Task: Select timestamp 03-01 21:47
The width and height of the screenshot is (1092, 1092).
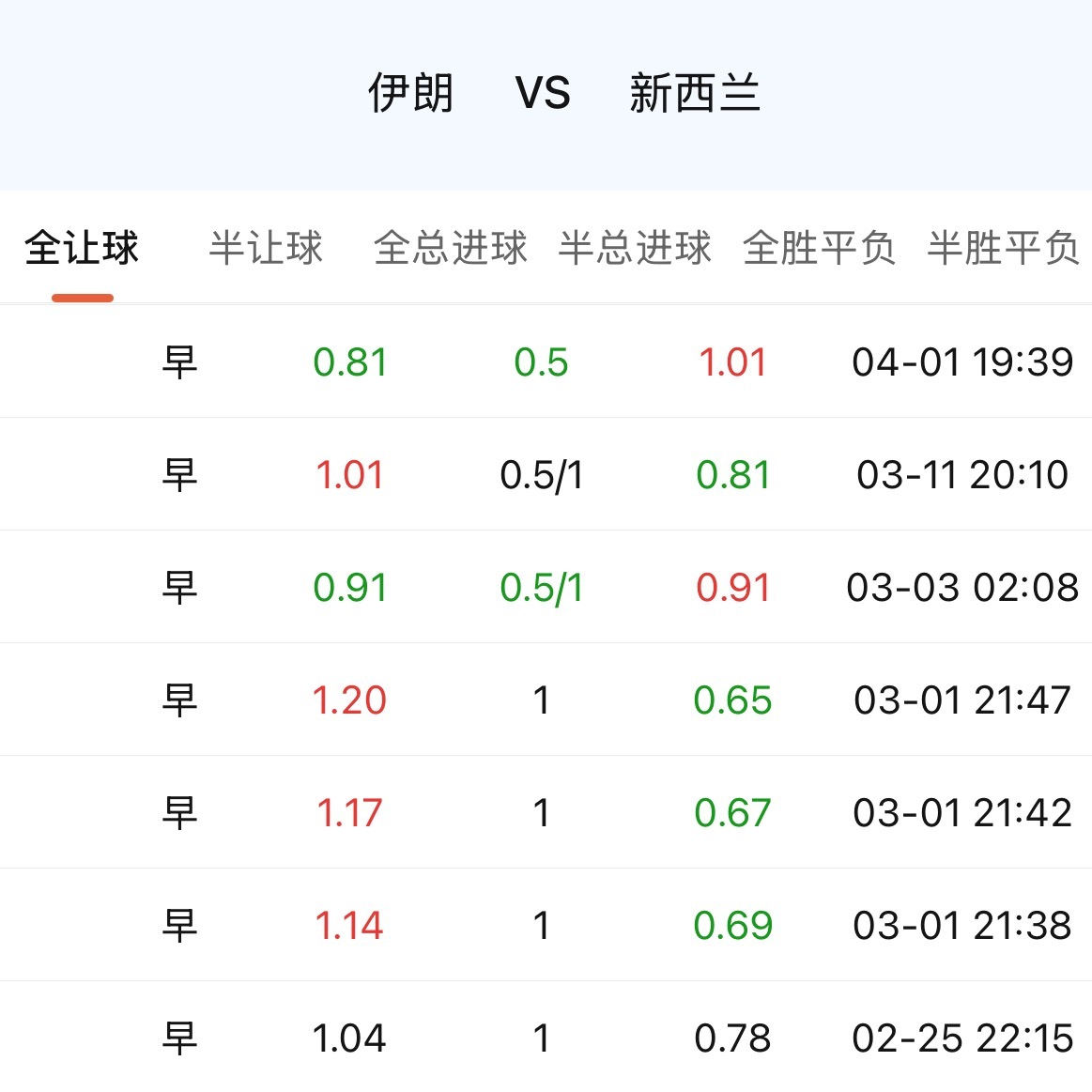Action: pyautogui.click(x=962, y=700)
